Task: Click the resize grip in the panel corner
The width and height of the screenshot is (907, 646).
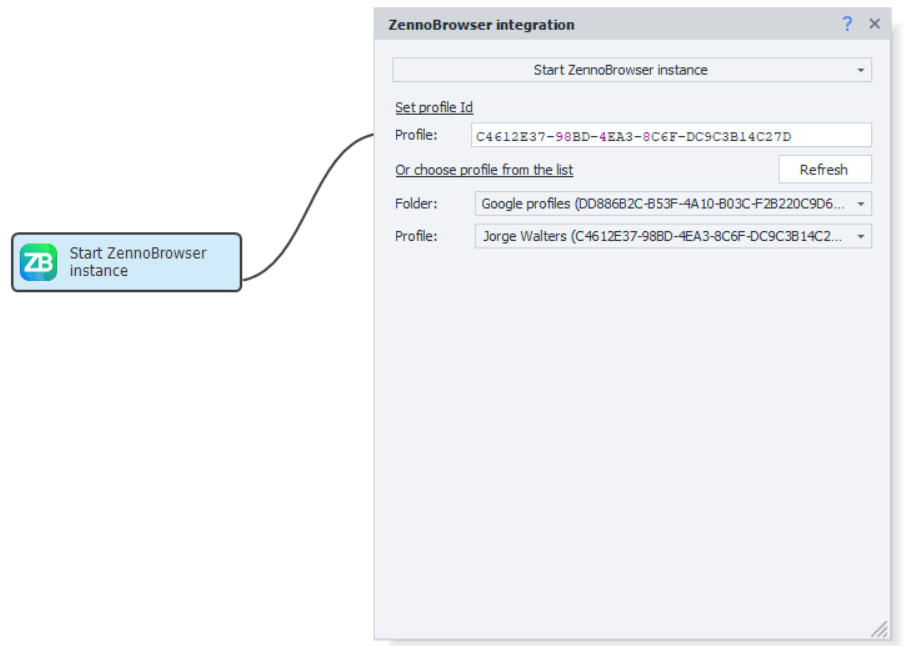Action: (x=879, y=629)
